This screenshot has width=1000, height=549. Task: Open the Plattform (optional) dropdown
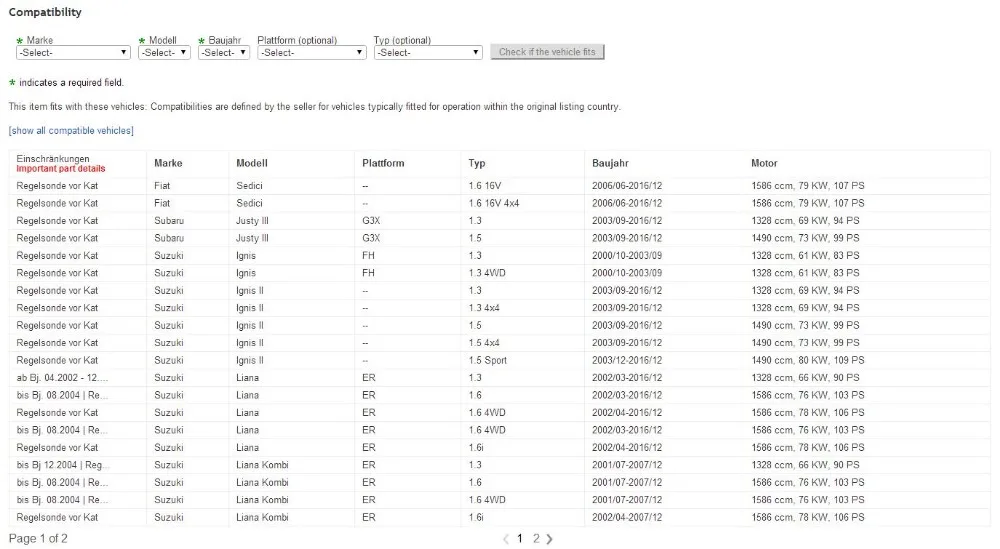tap(312, 53)
